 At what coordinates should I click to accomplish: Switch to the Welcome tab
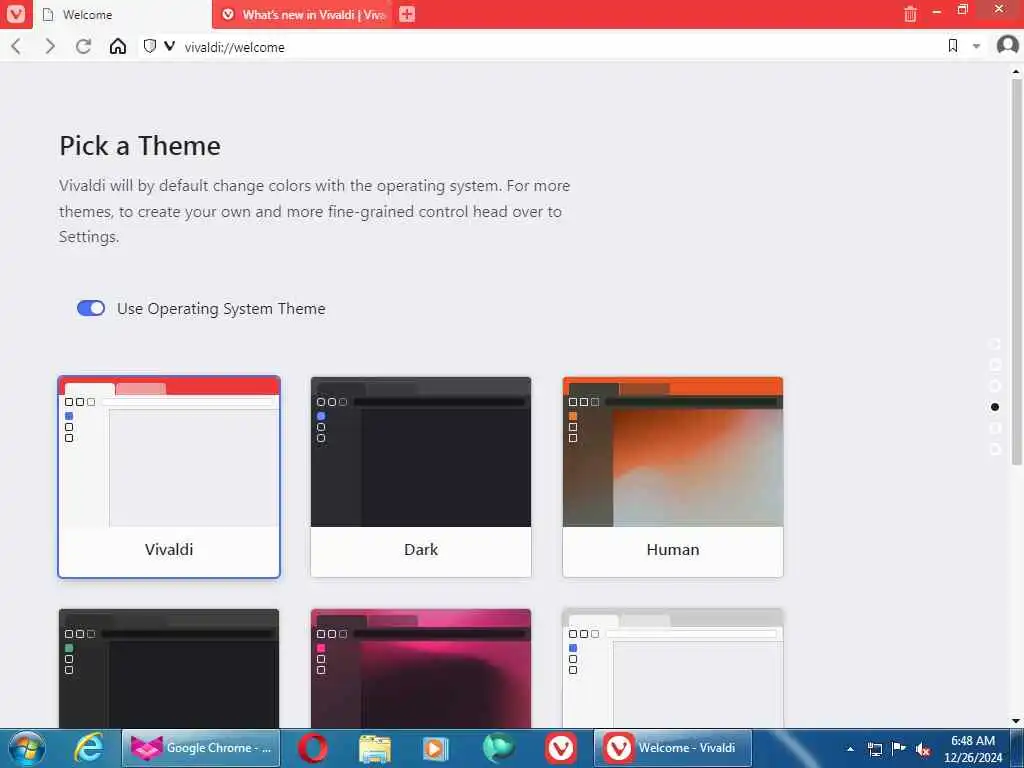[123, 14]
